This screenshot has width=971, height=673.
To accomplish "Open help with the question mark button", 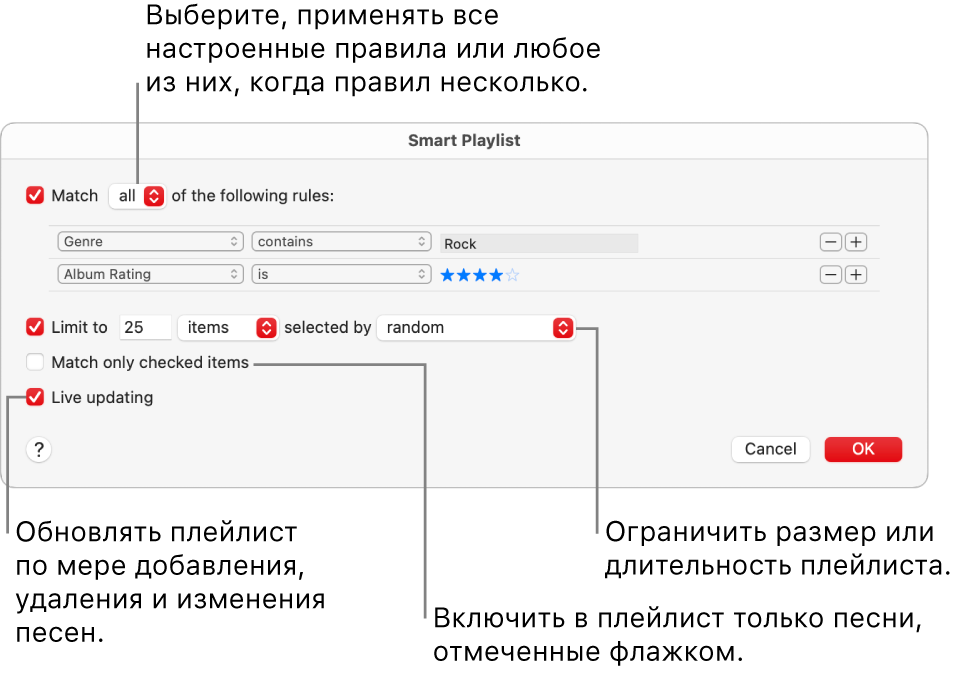I will (x=38, y=449).
